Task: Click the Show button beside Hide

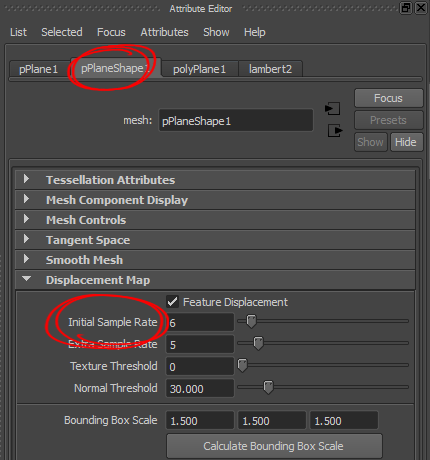Action: [x=371, y=142]
